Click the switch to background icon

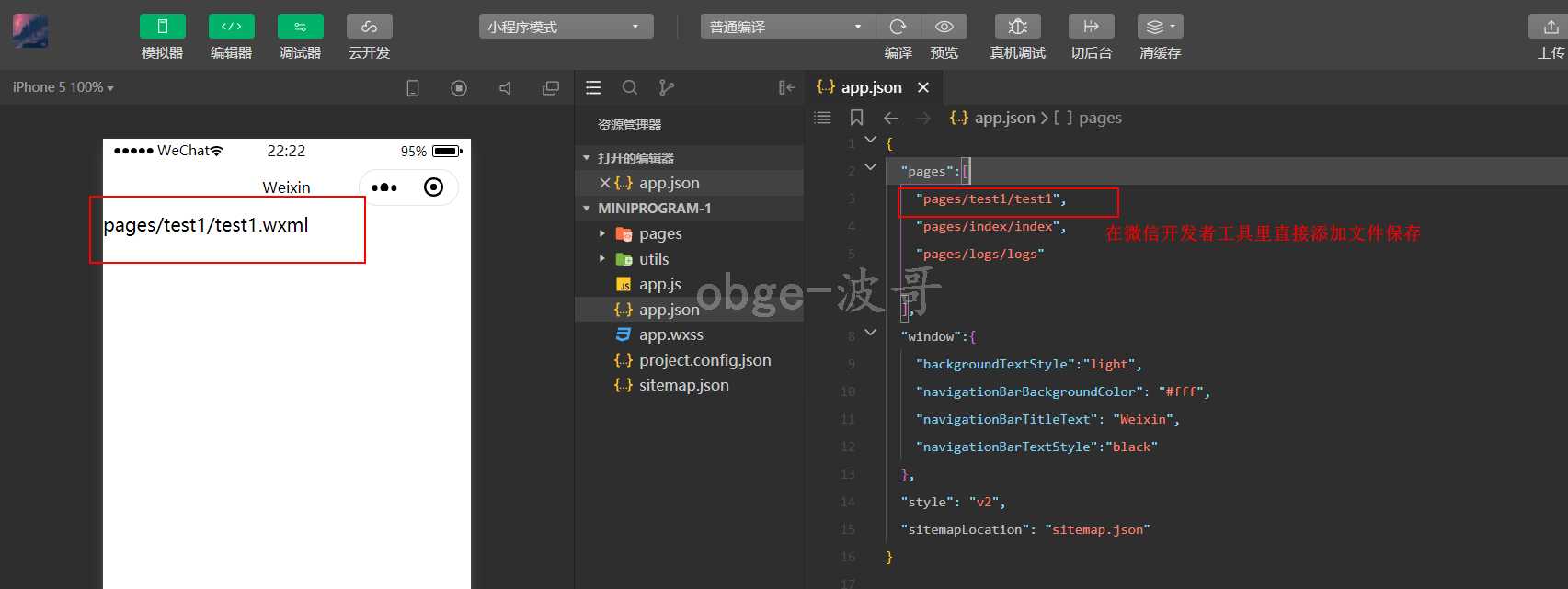point(1091,27)
